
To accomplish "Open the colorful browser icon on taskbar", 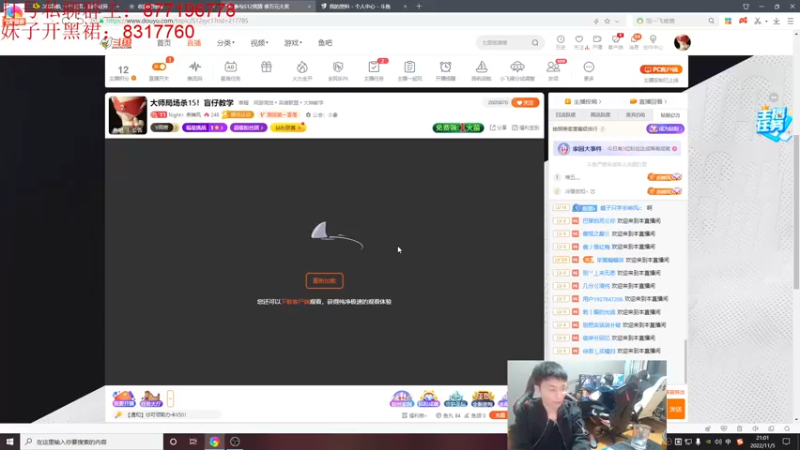I will [214, 442].
